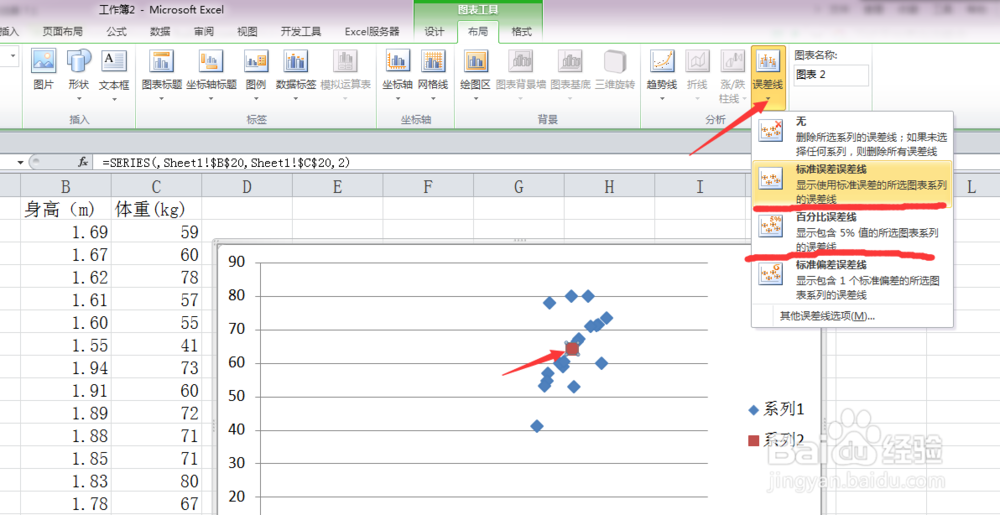This screenshot has height=515, width=1000.
Task: Click the fx insert function icon
Action: 83,163
